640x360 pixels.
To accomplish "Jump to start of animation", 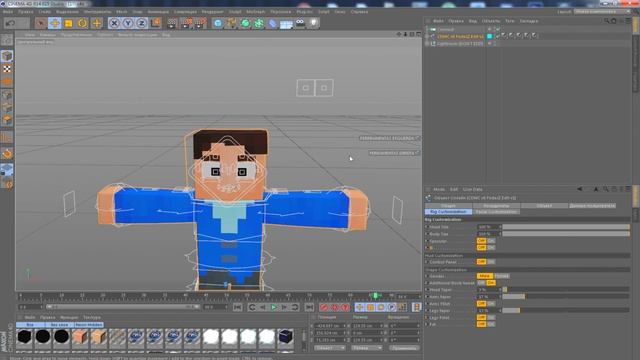I will pyautogui.click(x=238, y=307).
